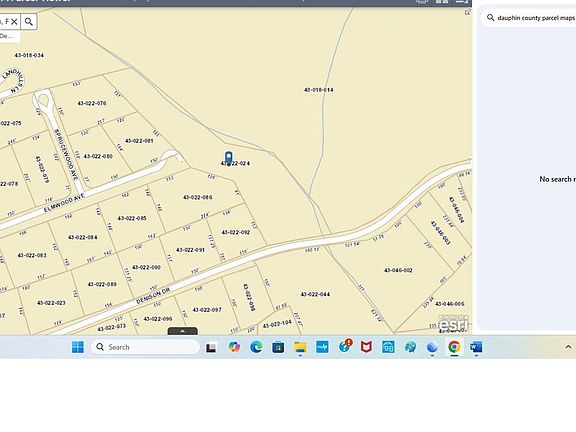Open support assistant icon with red badge
This screenshot has width=576, height=432.
tap(345, 346)
